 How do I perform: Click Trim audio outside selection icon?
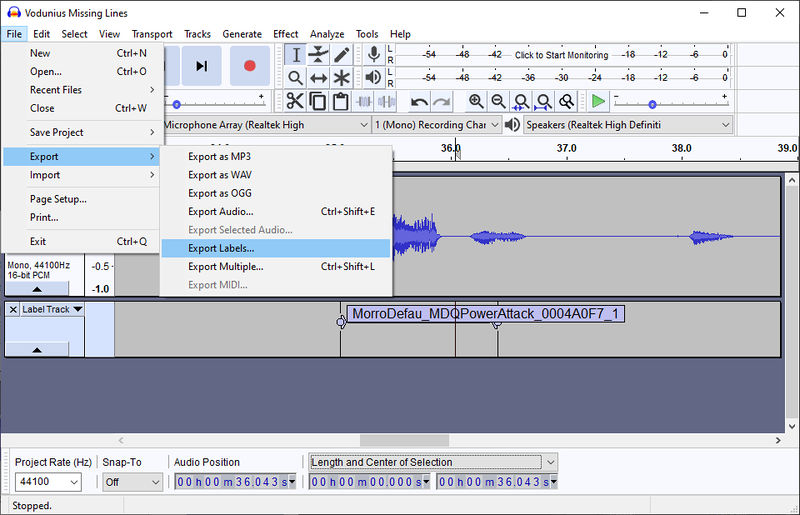pyautogui.click(x=364, y=101)
